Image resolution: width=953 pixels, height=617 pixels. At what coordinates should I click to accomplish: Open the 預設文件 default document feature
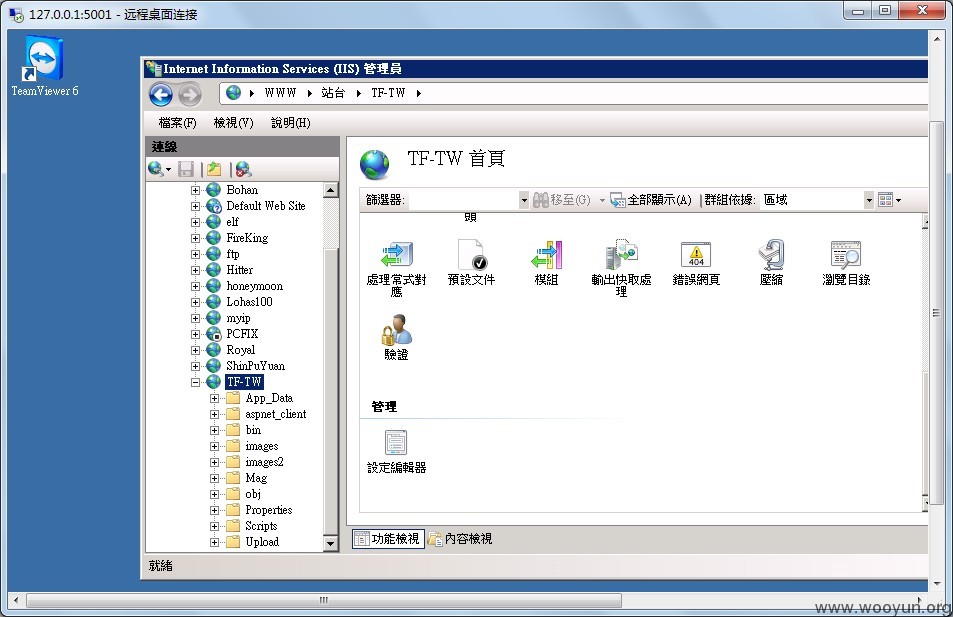coord(471,263)
